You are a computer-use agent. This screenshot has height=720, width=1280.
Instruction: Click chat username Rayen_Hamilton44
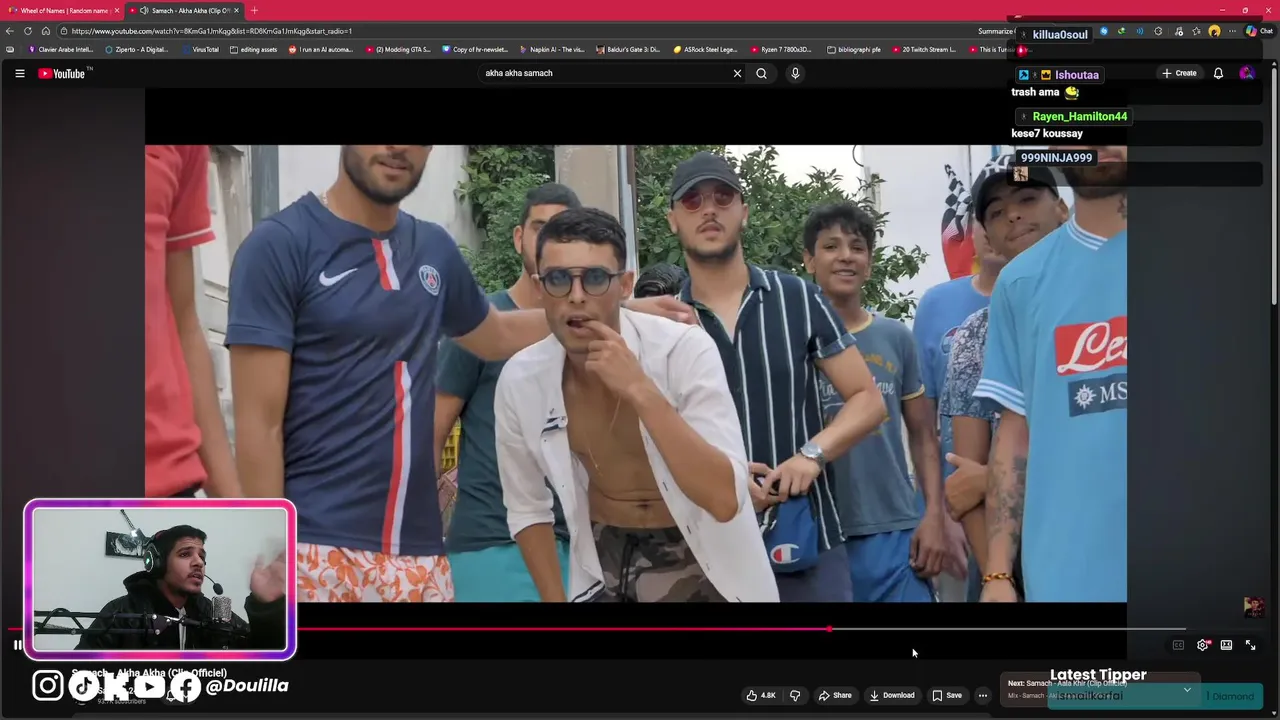click(1079, 116)
